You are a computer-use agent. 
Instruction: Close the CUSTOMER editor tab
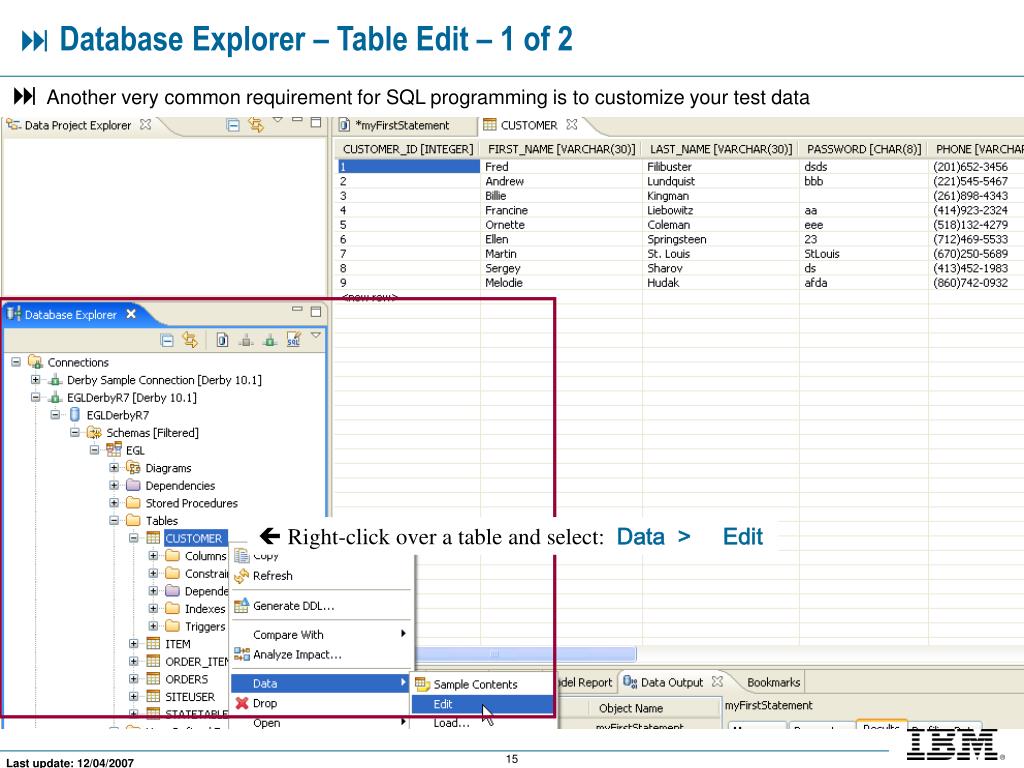click(571, 124)
